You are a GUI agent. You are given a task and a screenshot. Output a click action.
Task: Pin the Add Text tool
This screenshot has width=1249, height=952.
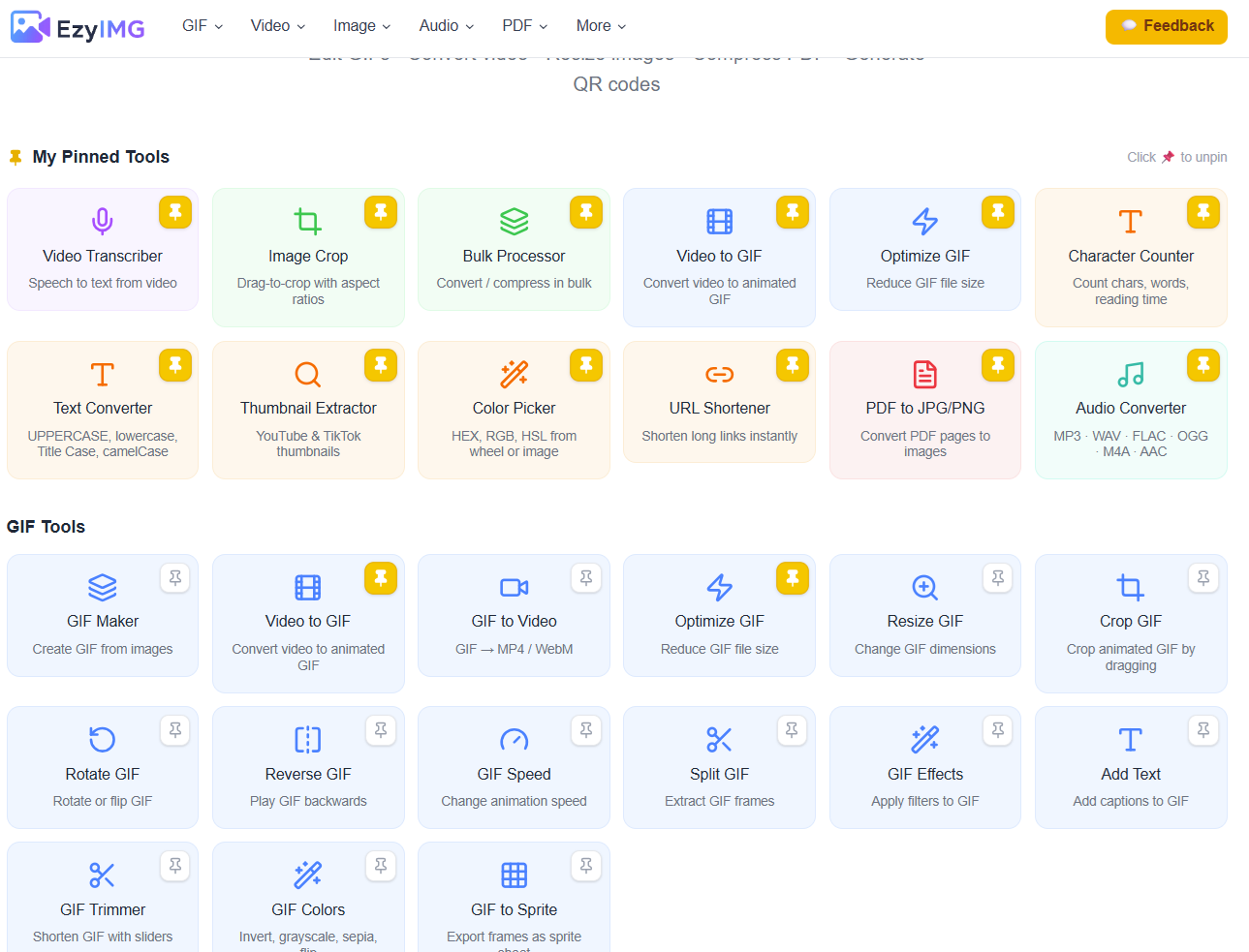(1203, 730)
